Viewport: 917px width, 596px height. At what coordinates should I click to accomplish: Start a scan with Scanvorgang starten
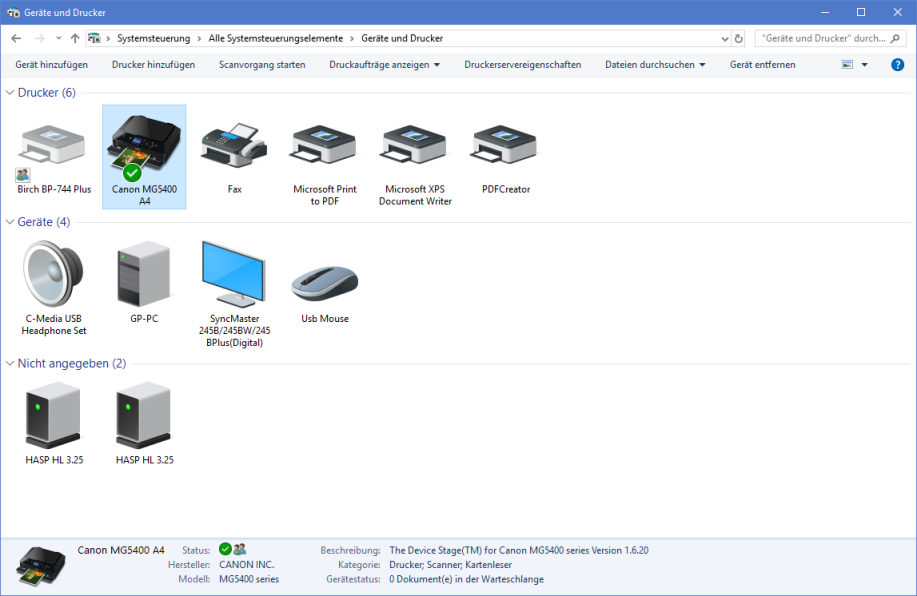click(x=262, y=65)
